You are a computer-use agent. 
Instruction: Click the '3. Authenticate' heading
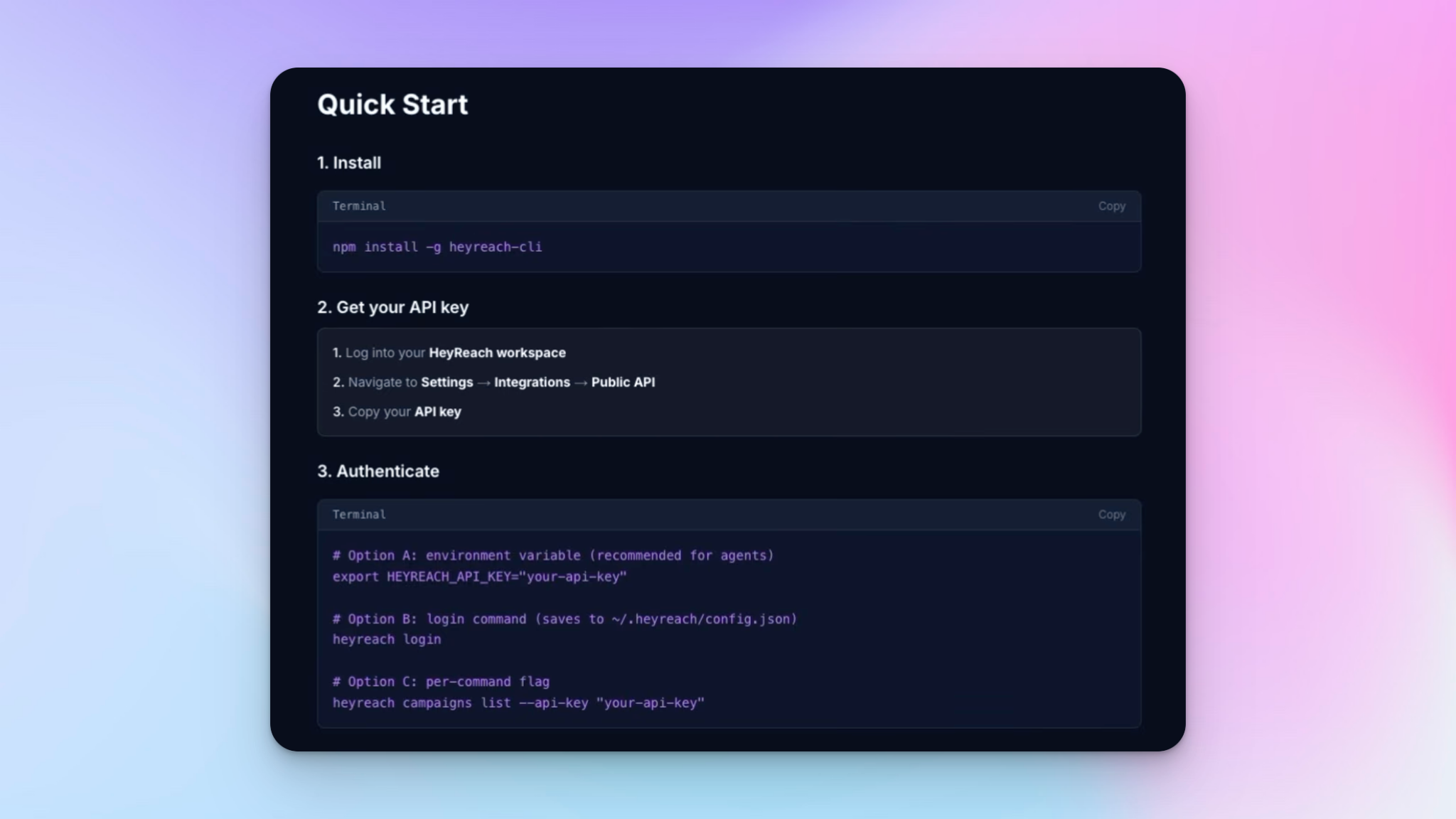pos(378,471)
